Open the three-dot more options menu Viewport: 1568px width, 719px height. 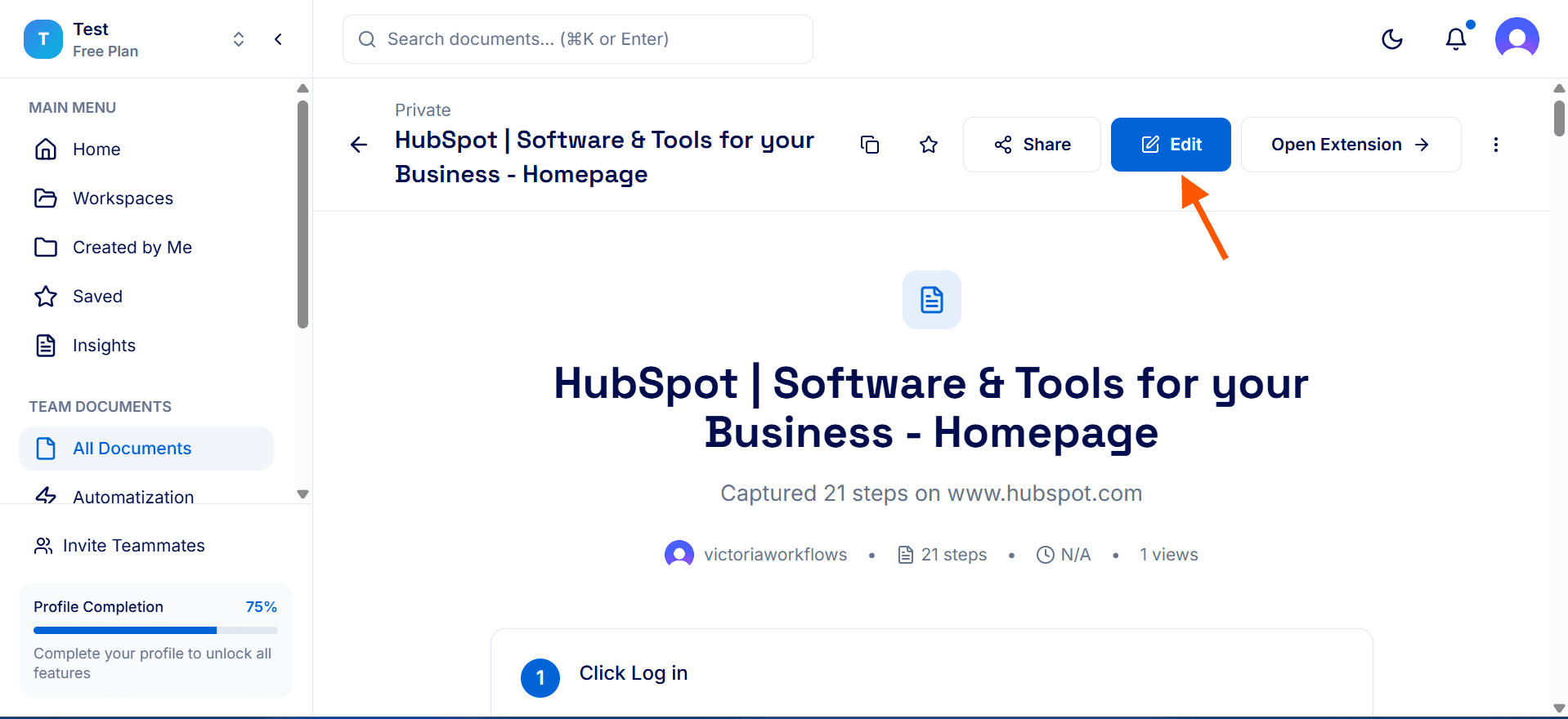coord(1496,145)
